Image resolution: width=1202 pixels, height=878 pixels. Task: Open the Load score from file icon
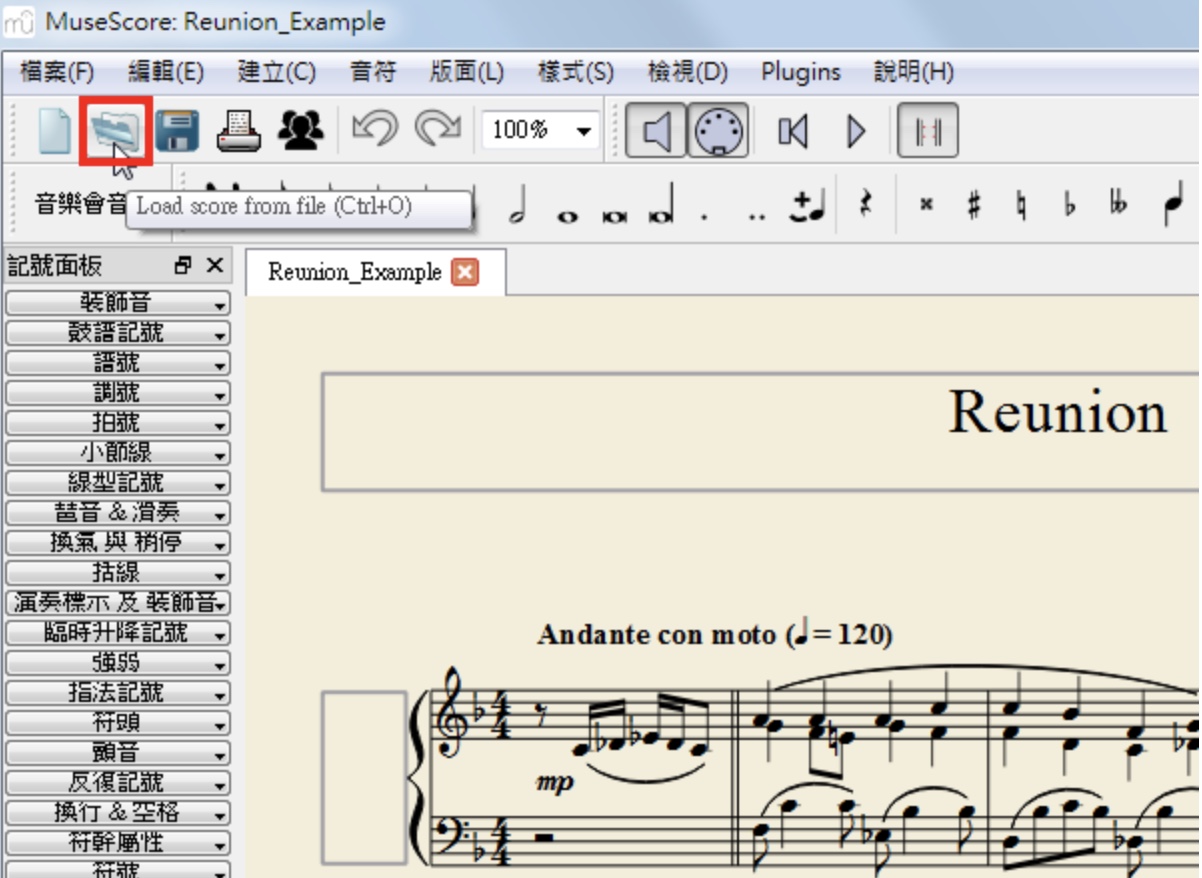pyautogui.click(x=115, y=131)
